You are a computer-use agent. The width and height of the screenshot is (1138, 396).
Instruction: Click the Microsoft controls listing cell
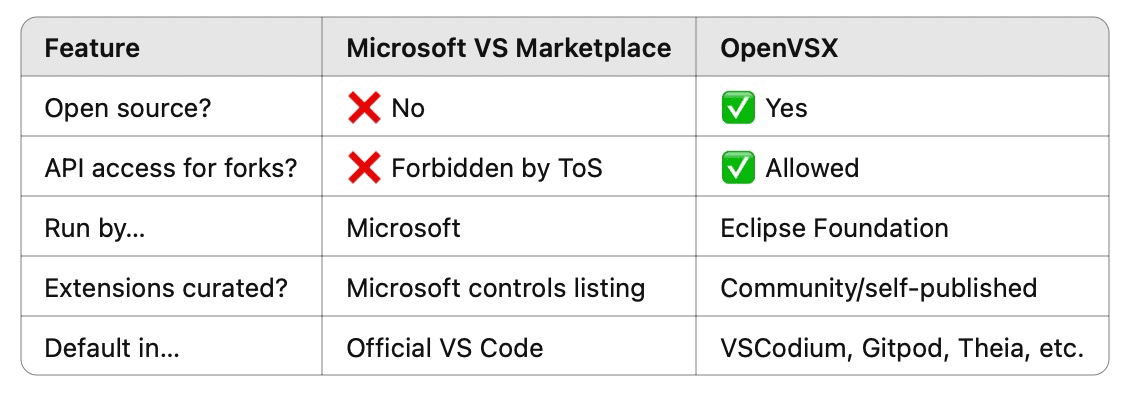[496, 289]
